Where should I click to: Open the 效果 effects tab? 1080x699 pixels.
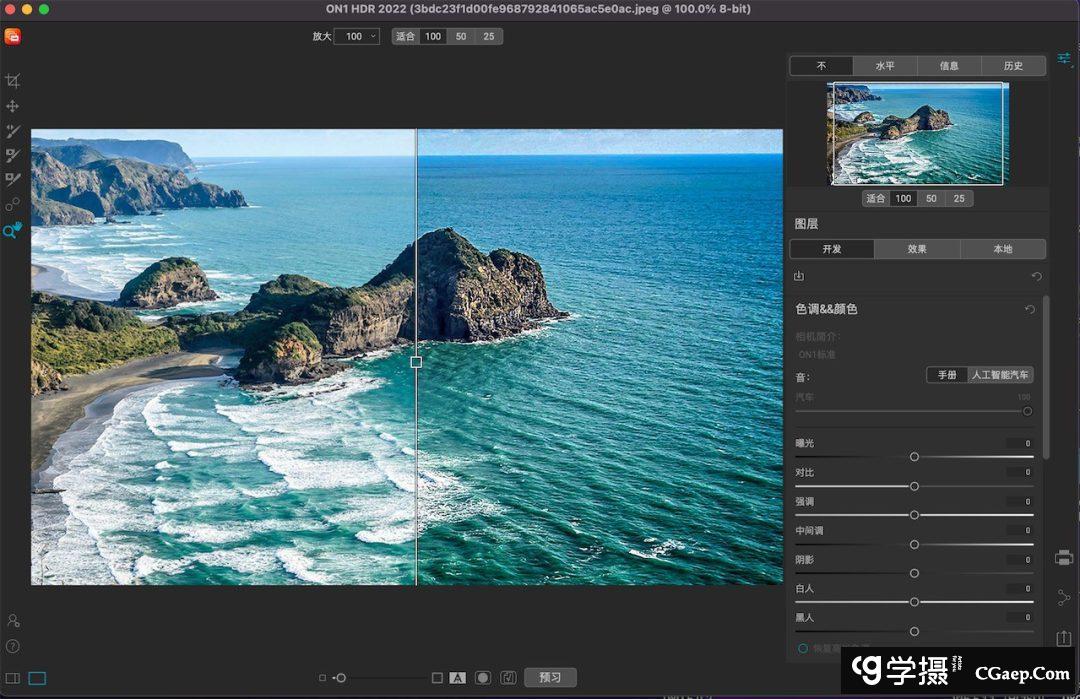click(x=917, y=249)
